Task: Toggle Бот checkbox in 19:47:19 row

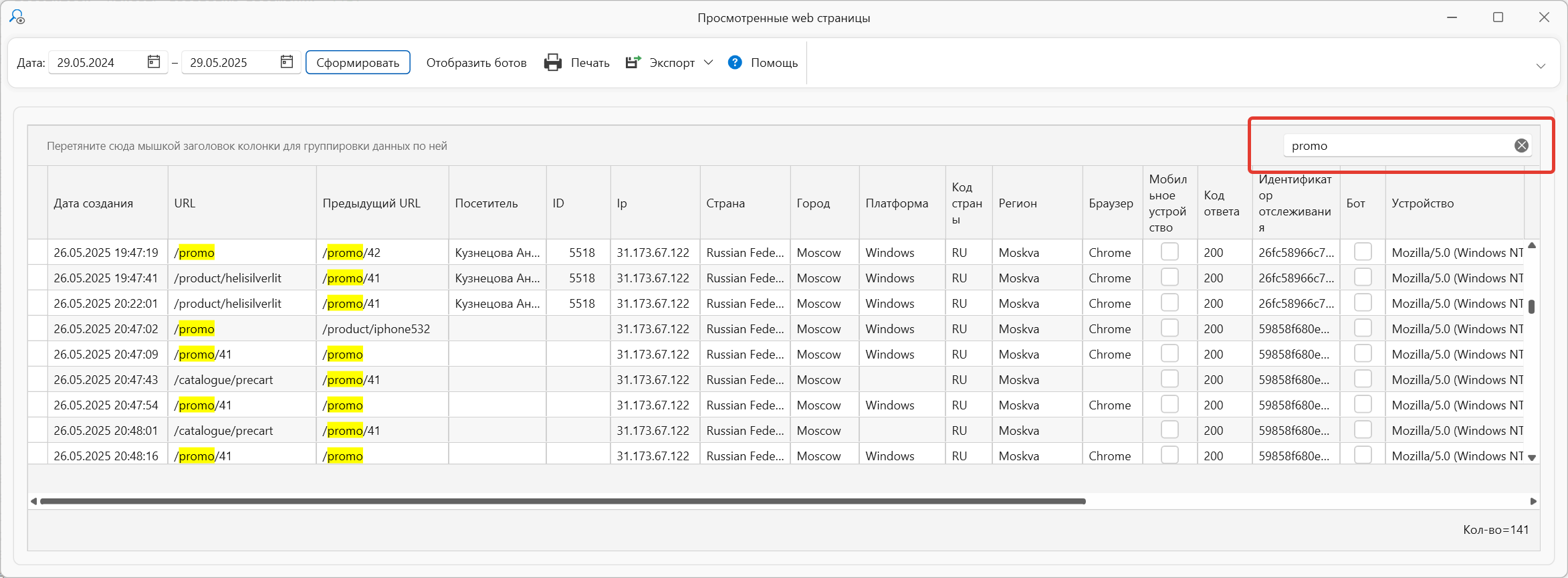Action: coord(1363,252)
